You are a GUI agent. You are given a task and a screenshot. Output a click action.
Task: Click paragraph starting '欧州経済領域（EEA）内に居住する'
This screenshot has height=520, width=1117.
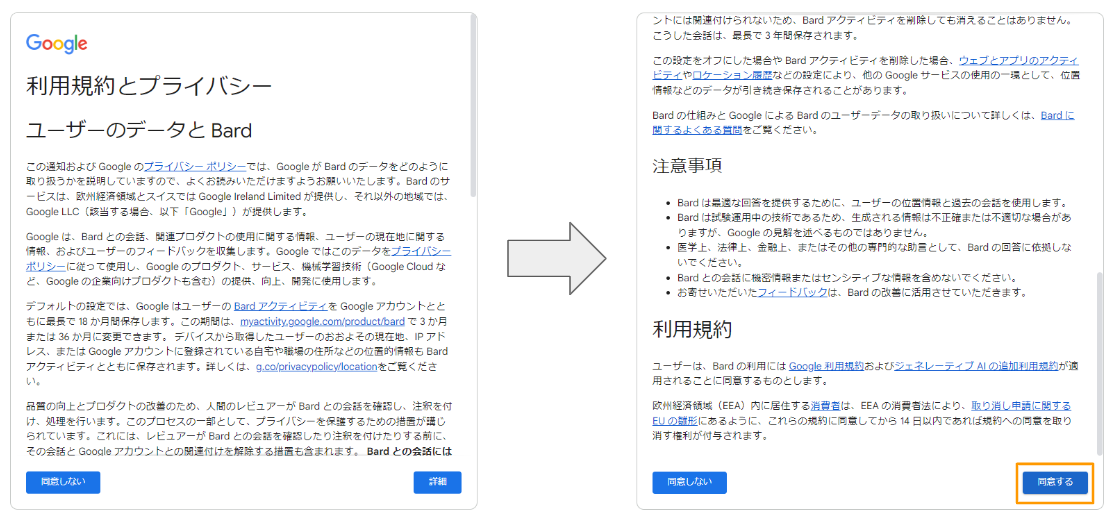(x=864, y=421)
